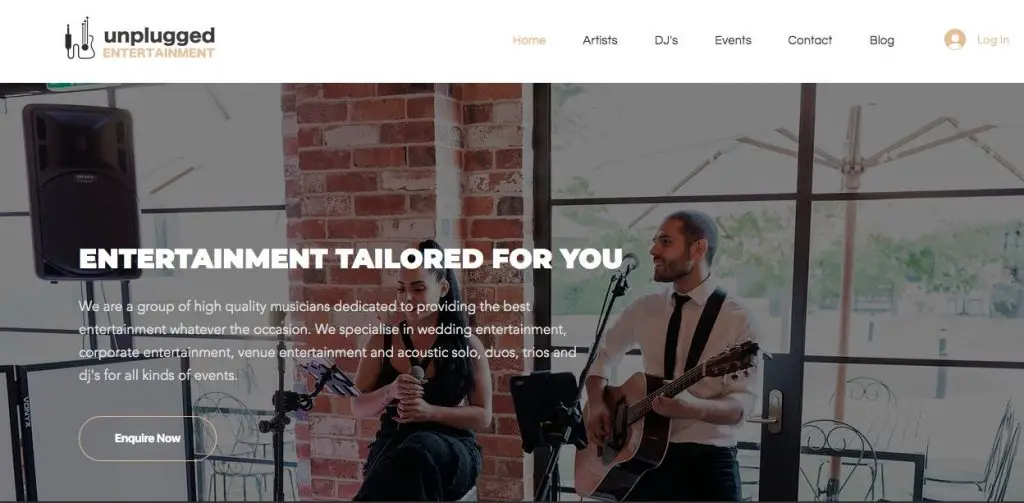
Task: Go to the Artists page
Action: click(600, 41)
